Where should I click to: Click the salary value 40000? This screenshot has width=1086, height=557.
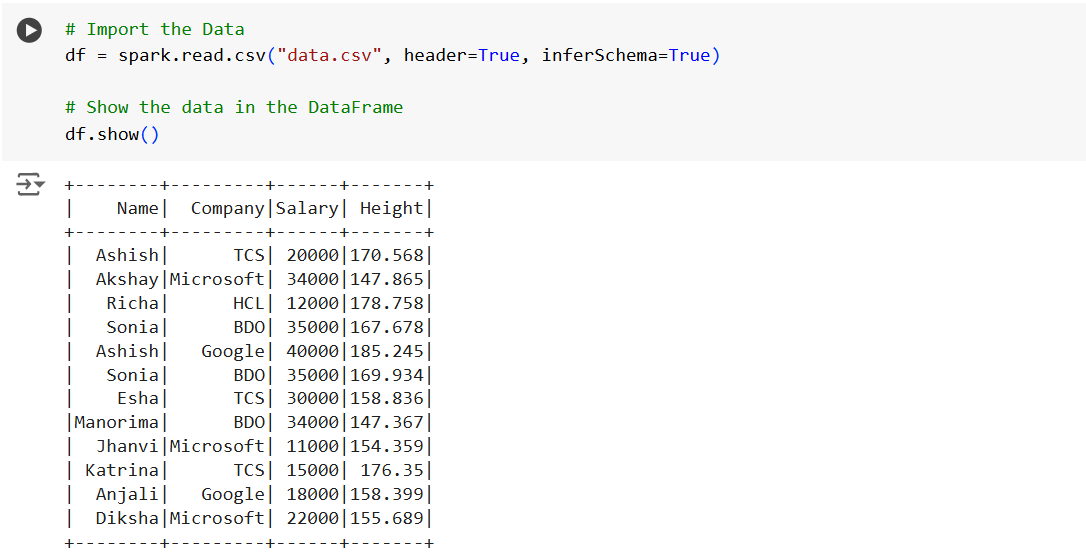pyautogui.click(x=312, y=351)
